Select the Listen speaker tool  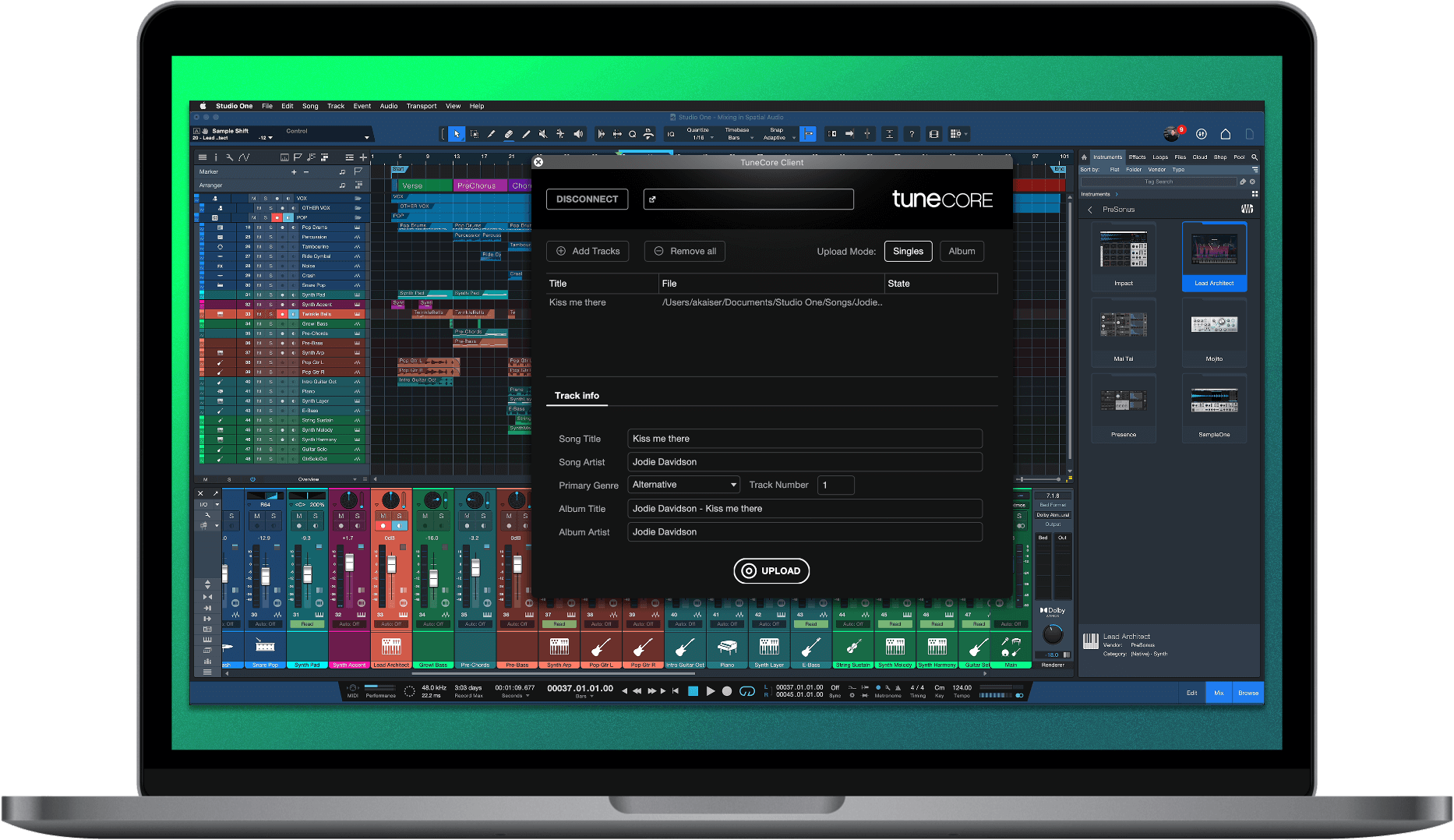coord(578,134)
